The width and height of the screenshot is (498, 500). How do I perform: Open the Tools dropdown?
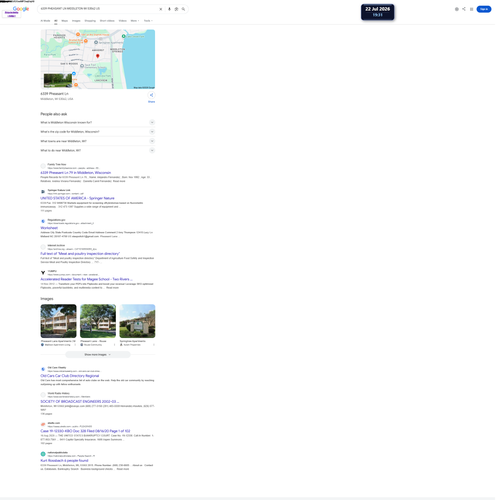[x=148, y=21]
